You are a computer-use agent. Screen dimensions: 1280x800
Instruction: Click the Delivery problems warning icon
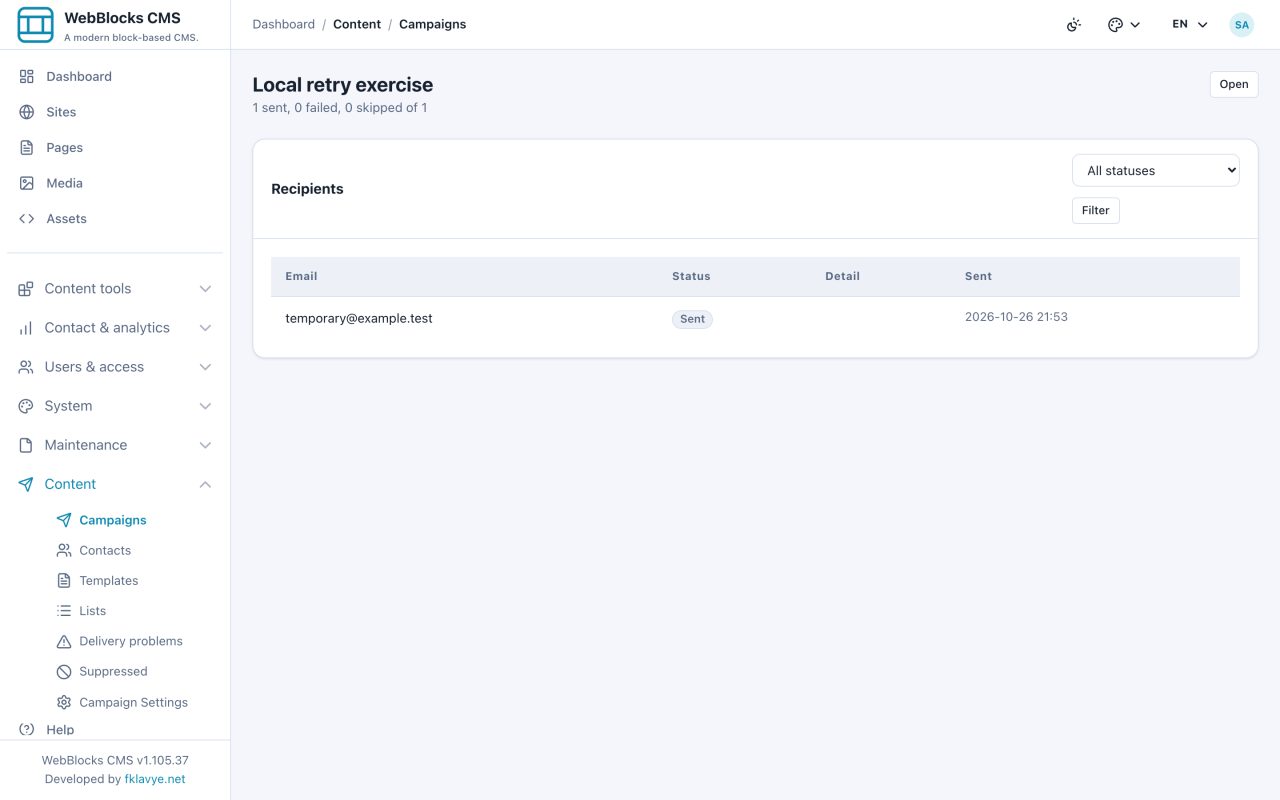[x=64, y=641]
